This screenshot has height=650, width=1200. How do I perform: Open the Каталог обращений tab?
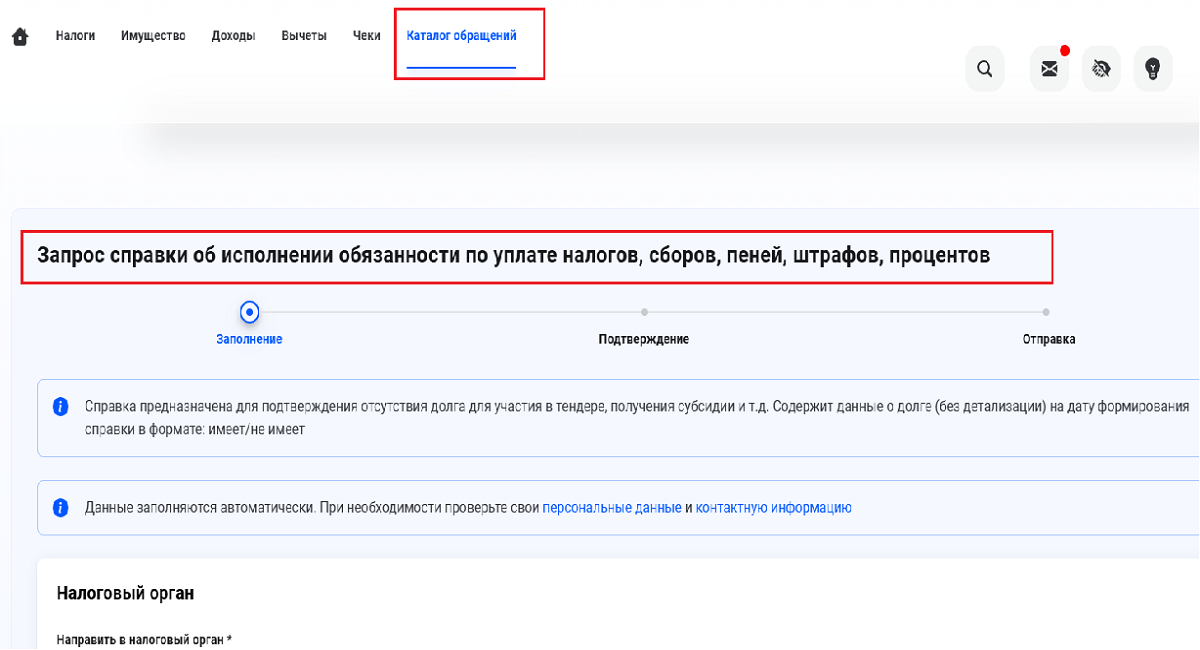point(461,36)
